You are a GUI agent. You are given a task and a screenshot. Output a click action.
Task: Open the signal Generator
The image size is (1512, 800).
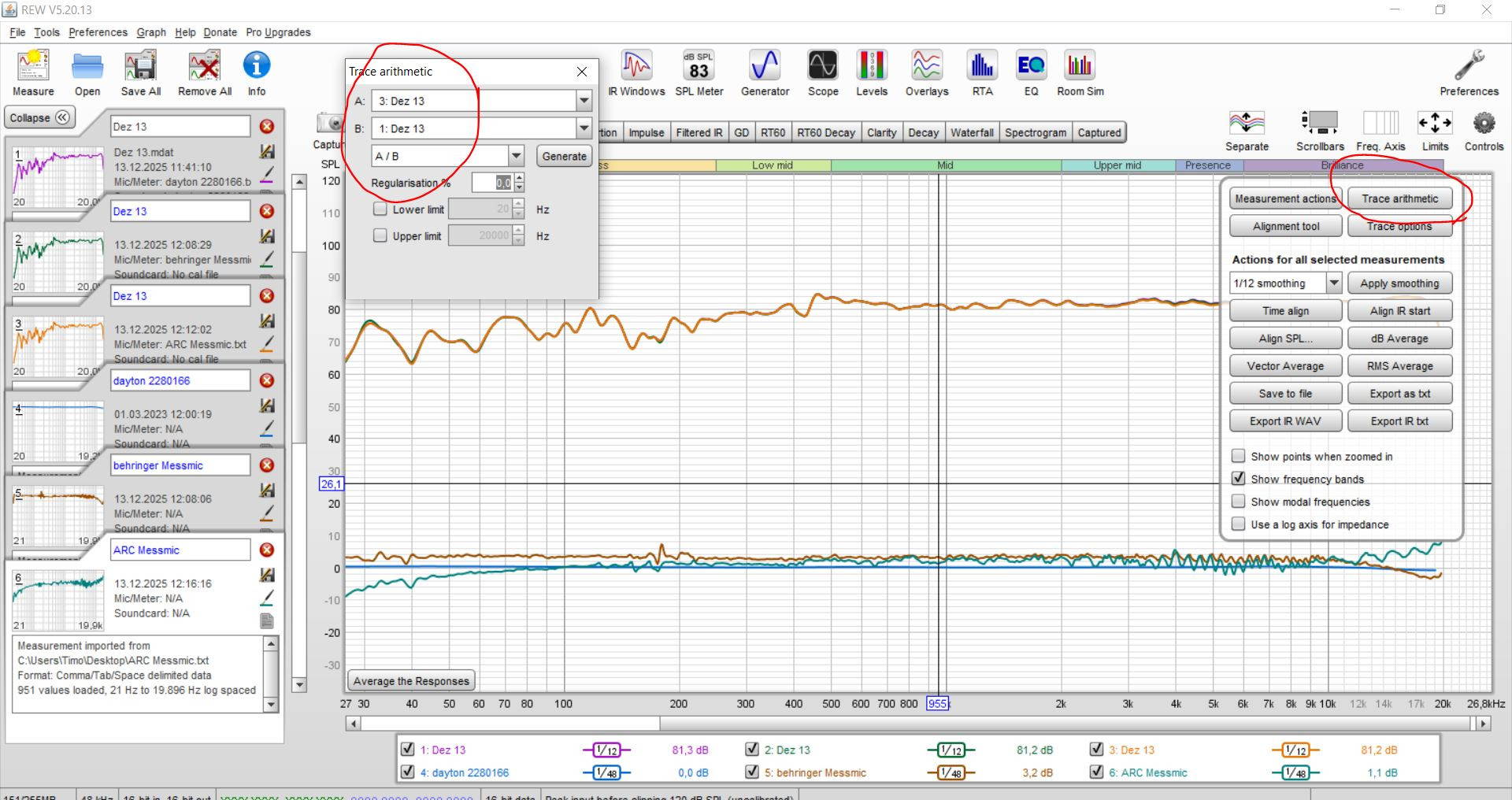pos(765,72)
